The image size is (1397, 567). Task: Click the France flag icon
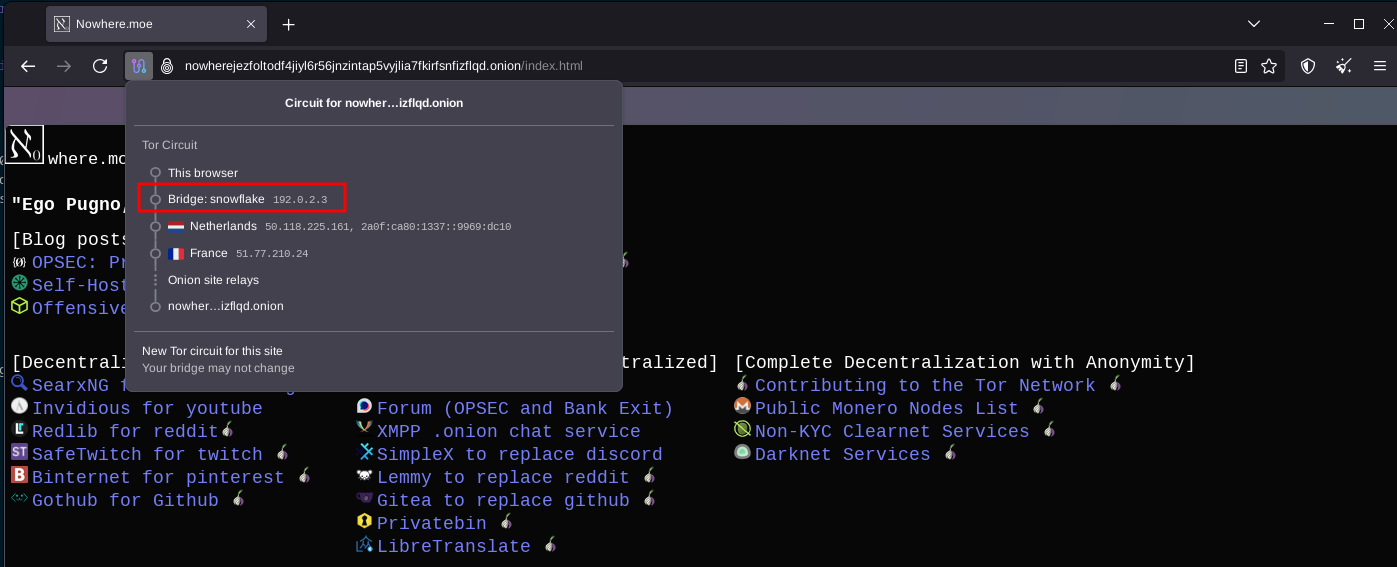click(x=176, y=254)
